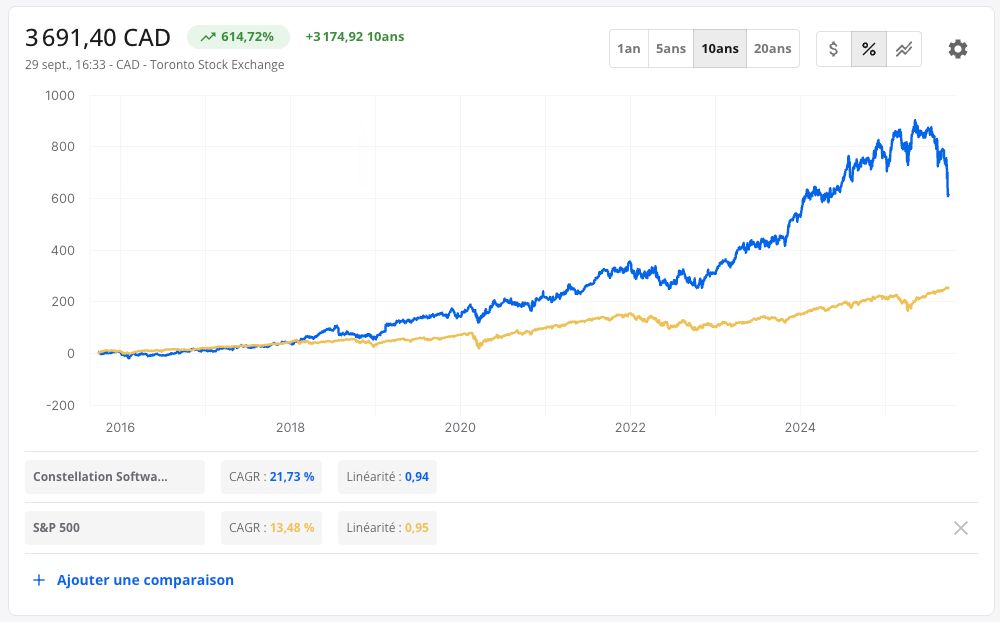Click the S&P 500 label
The image size is (1000, 622).
[115, 528]
